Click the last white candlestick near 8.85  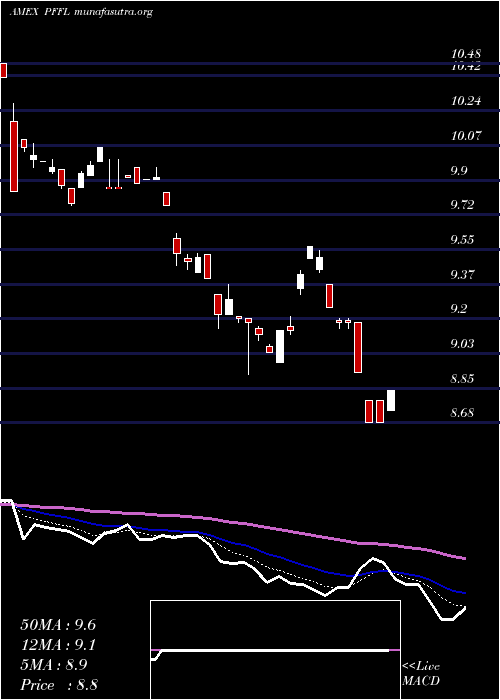tap(391, 400)
